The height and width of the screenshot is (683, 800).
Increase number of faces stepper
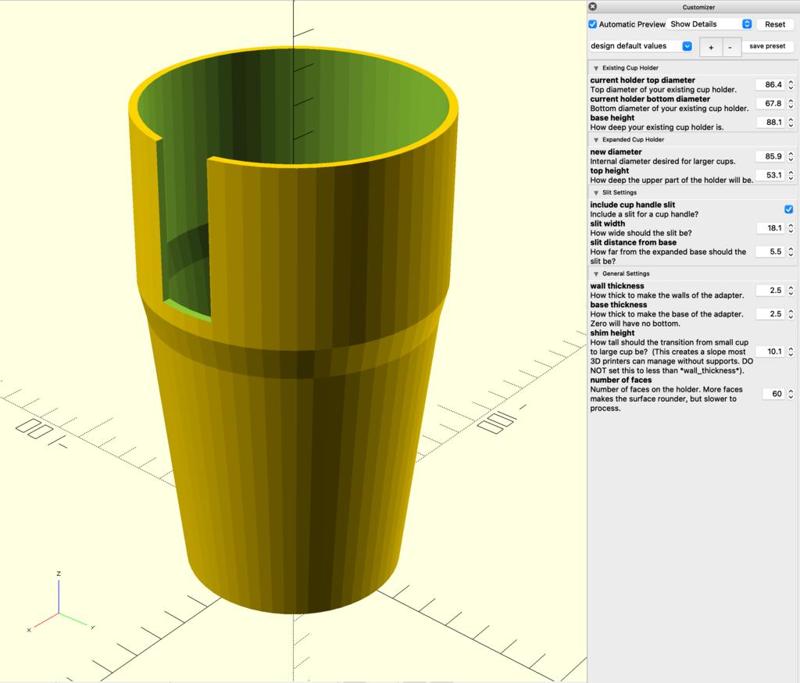[790, 390]
